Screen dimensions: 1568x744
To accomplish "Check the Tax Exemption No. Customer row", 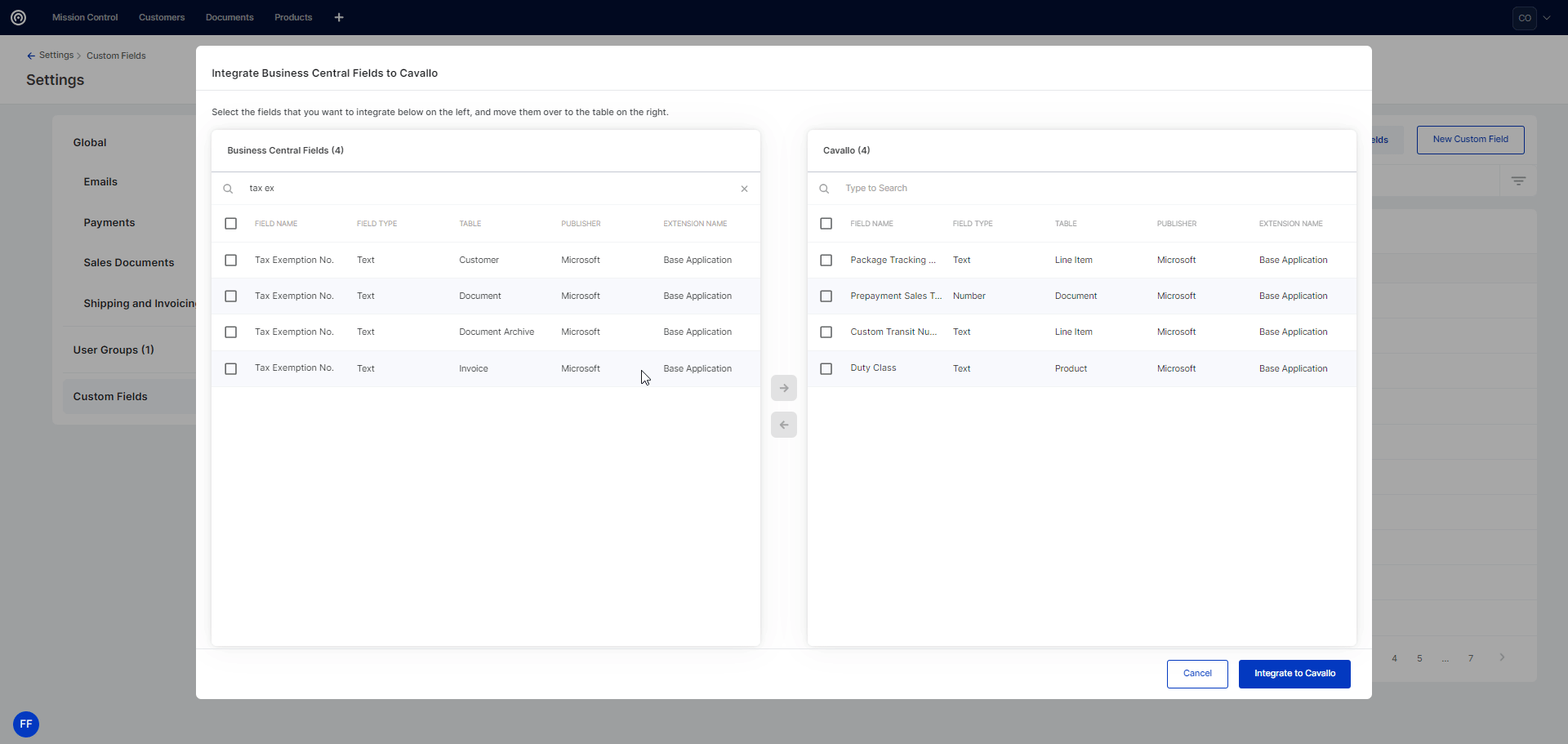I will click(x=231, y=261).
